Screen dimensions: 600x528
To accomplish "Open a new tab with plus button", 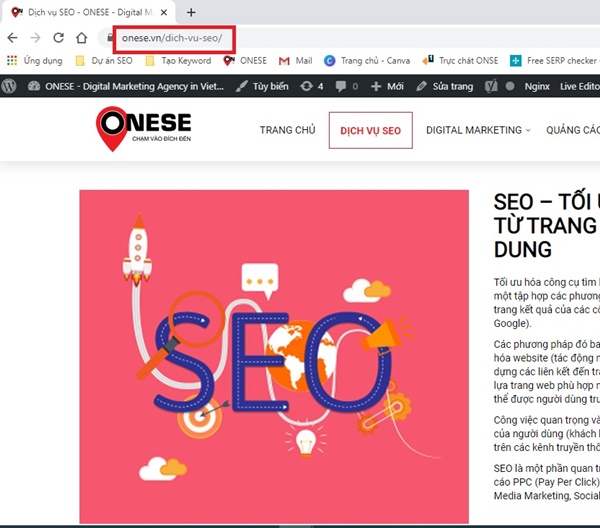I will point(191,13).
